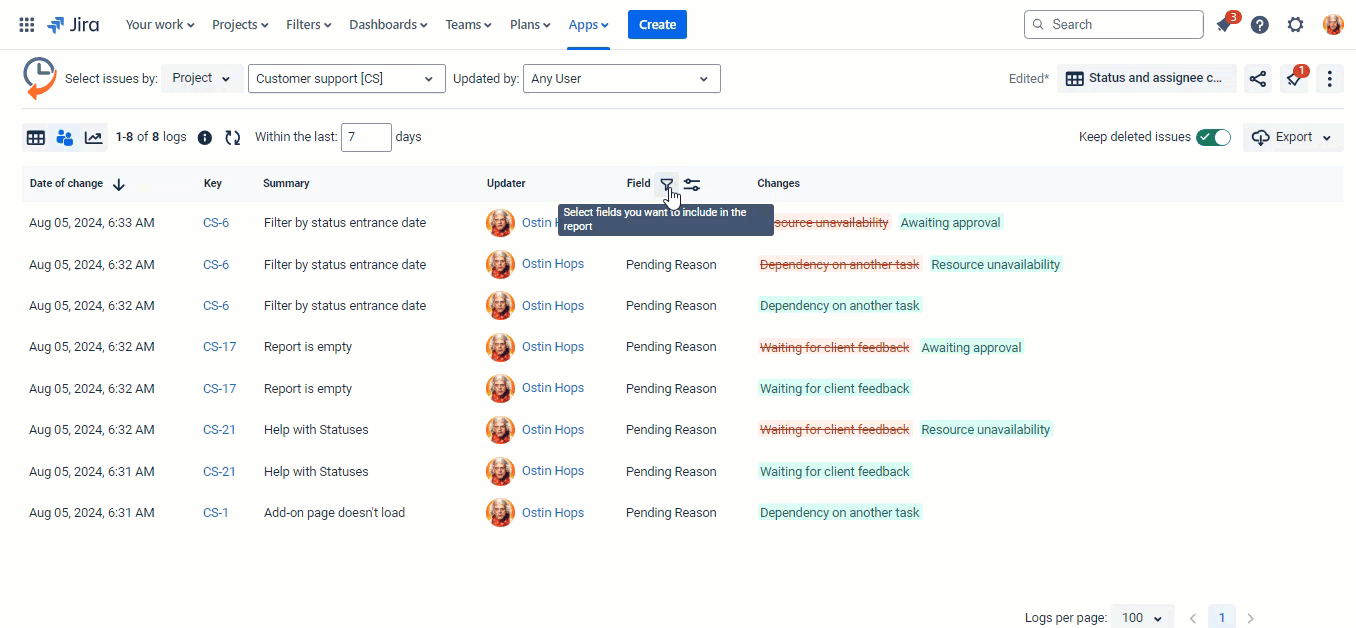The image size is (1356, 628).
Task: Click the Create button
Action: tap(657, 25)
